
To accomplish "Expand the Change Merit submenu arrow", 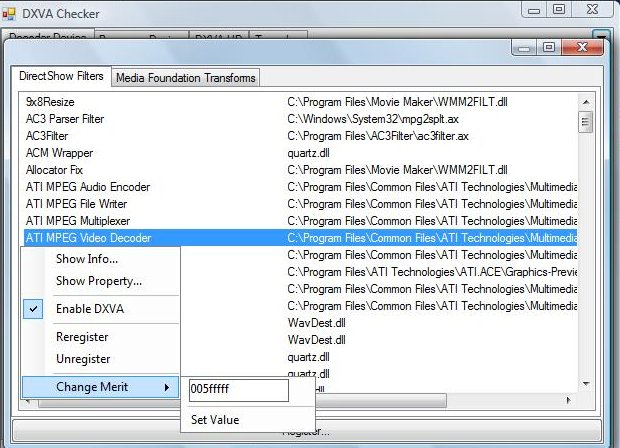I will coord(166,387).
